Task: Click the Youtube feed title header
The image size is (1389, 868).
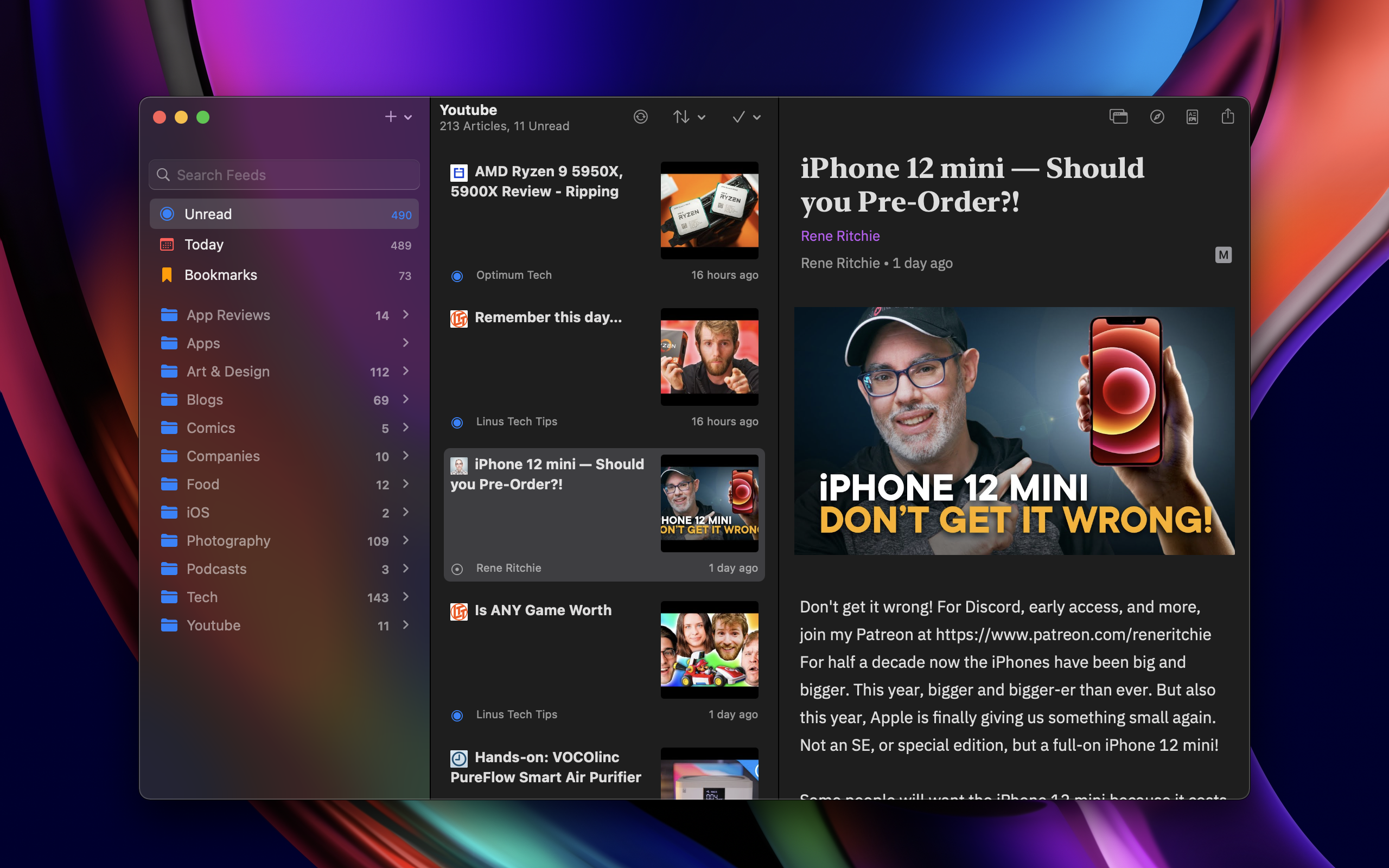Action: point(468,110)
